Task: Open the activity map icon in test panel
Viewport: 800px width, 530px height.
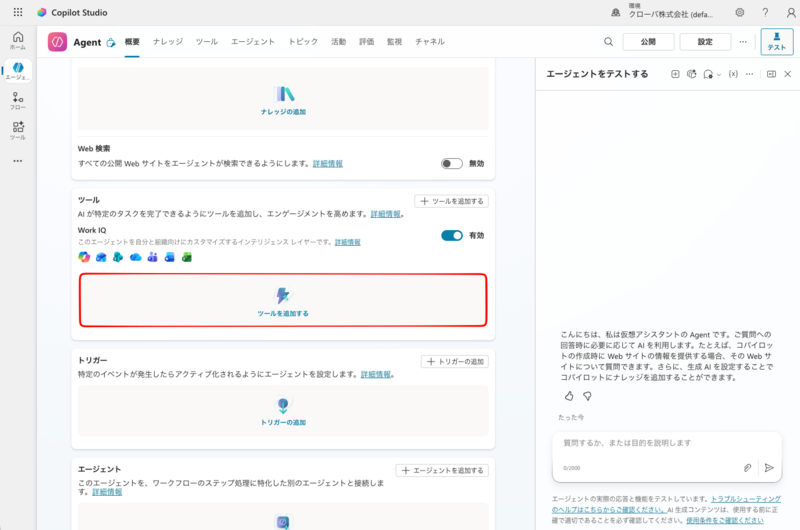Action: click(691, 74)
